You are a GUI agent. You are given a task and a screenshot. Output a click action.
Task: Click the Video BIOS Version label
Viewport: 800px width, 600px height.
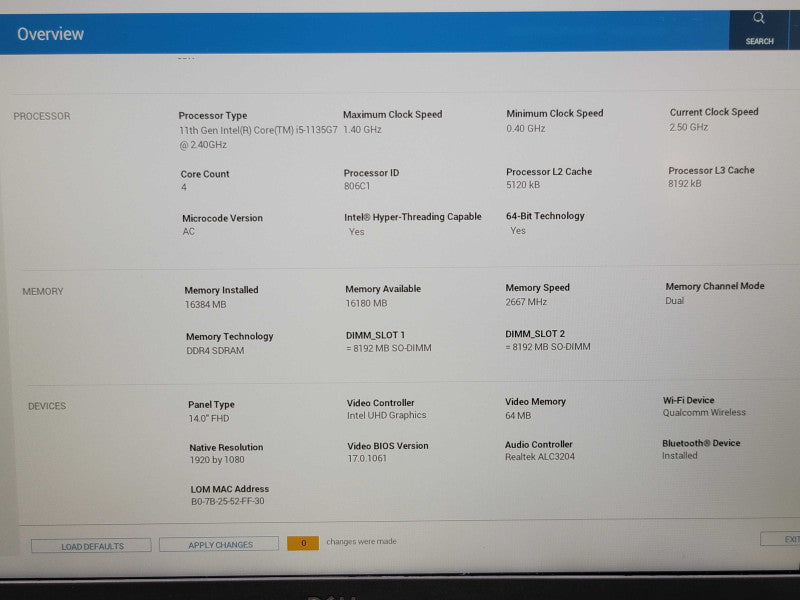388,446
